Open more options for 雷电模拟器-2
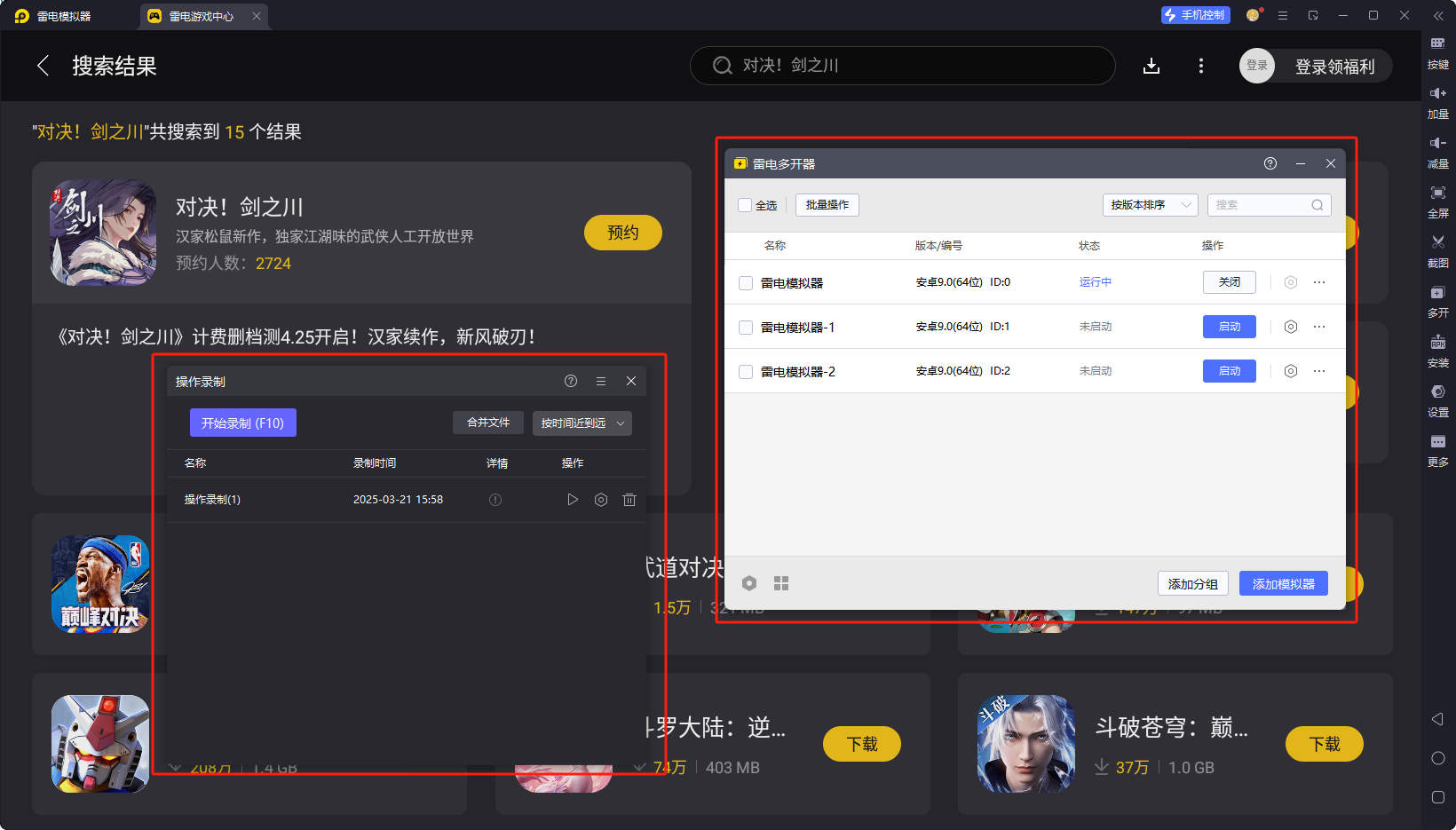This screenshot has width=1456, height=830. (x=1319, y=371)
